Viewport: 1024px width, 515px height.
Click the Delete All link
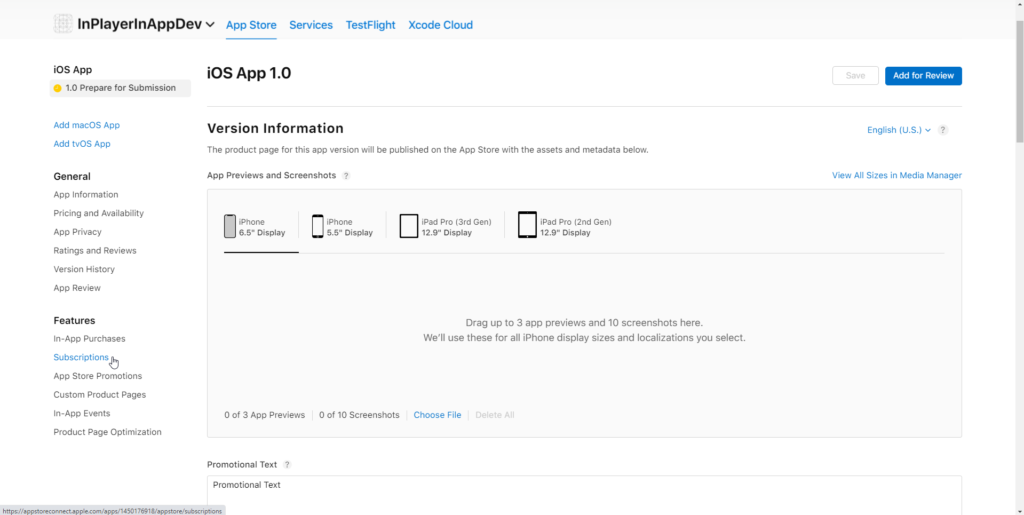494,415
